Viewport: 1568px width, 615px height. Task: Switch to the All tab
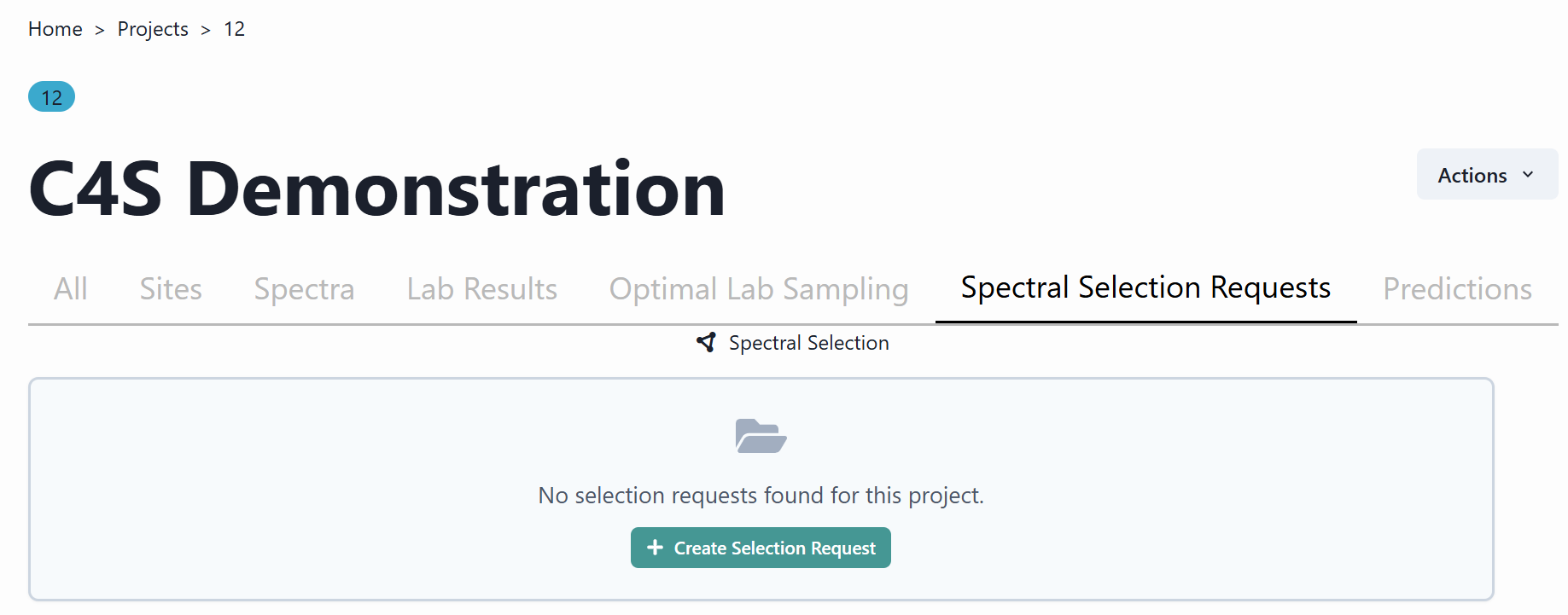tap(70, 289)
